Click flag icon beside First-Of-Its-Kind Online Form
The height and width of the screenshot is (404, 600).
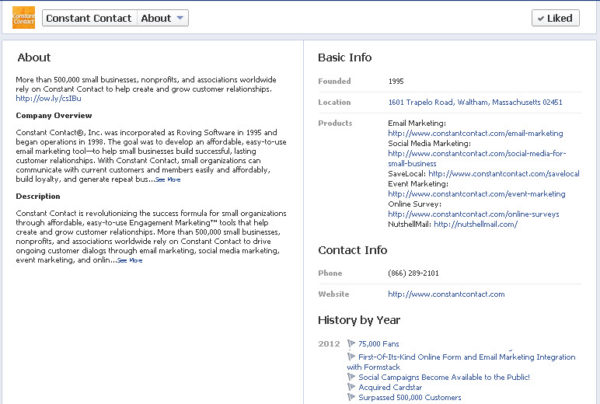pyautogui.click(x=351, y=357)
